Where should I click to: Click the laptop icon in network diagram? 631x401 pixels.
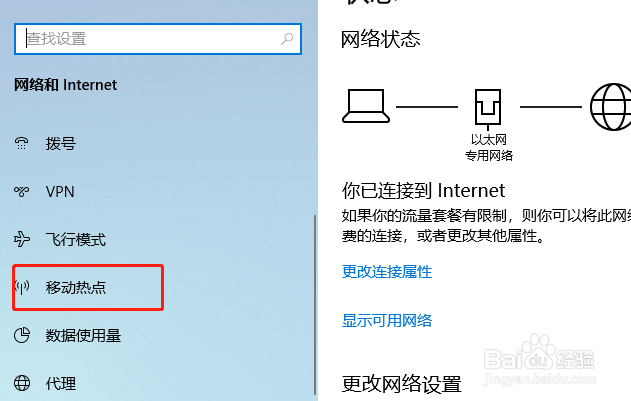pyautogui.click(x=366, y=106)
